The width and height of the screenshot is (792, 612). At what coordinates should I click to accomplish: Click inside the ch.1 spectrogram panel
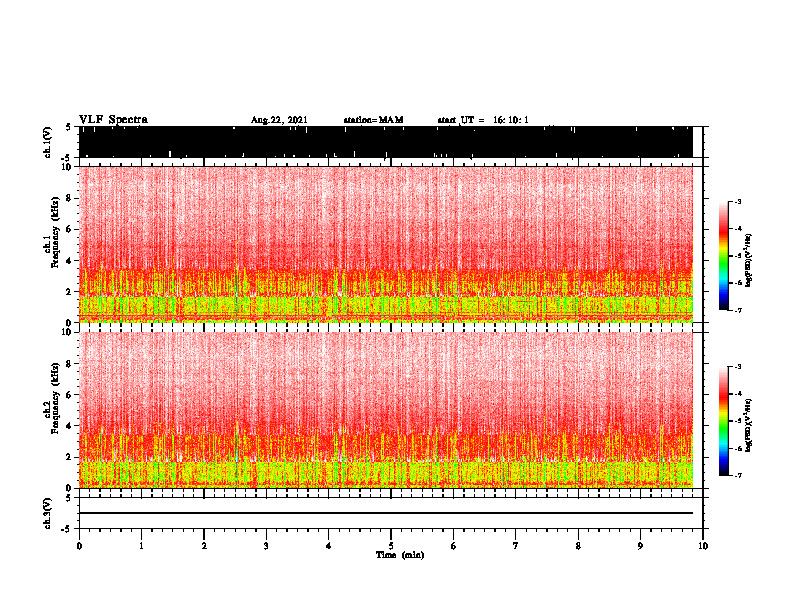(x=385, y=244)
